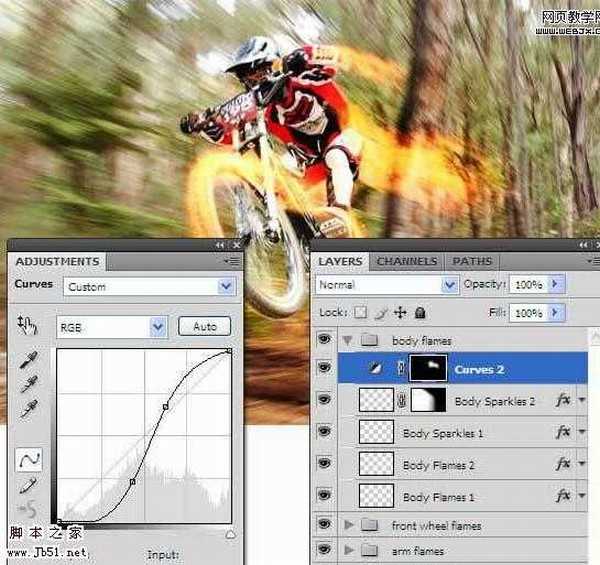
Task: Click lock image pixels brush icon
Action: tap(381, 313)
